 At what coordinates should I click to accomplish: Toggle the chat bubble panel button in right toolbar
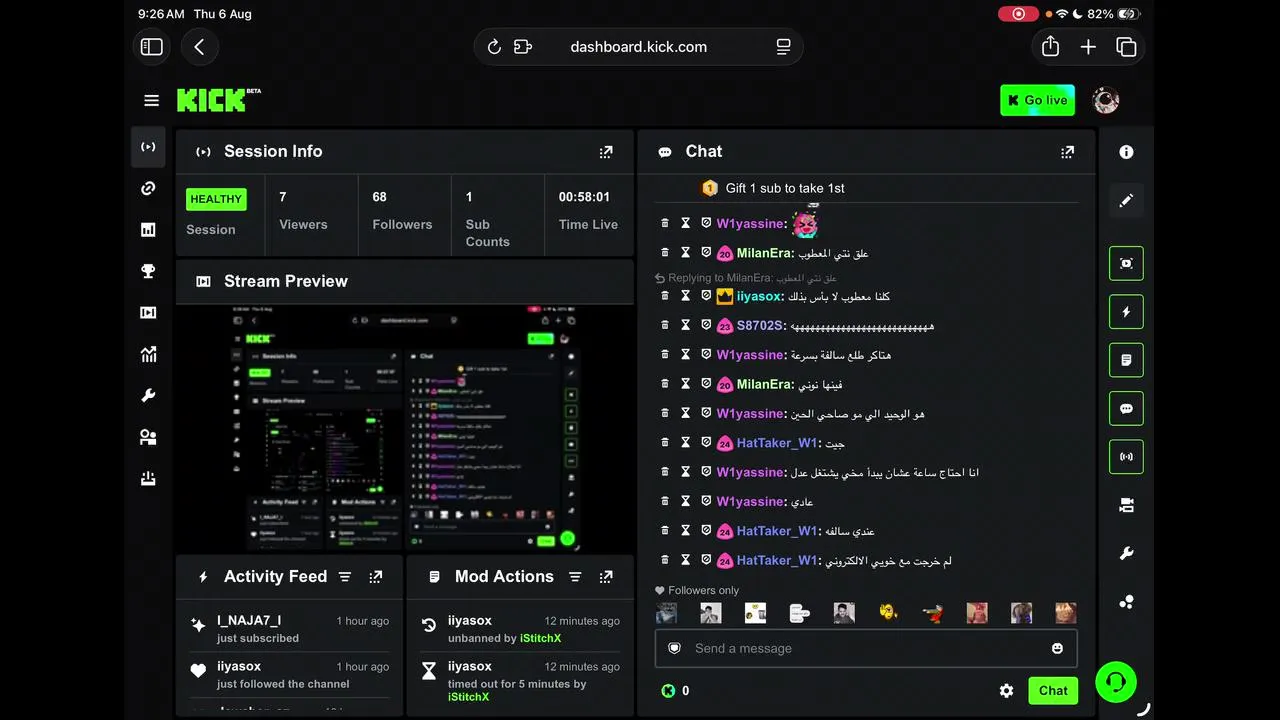[x=1126, y=409]
